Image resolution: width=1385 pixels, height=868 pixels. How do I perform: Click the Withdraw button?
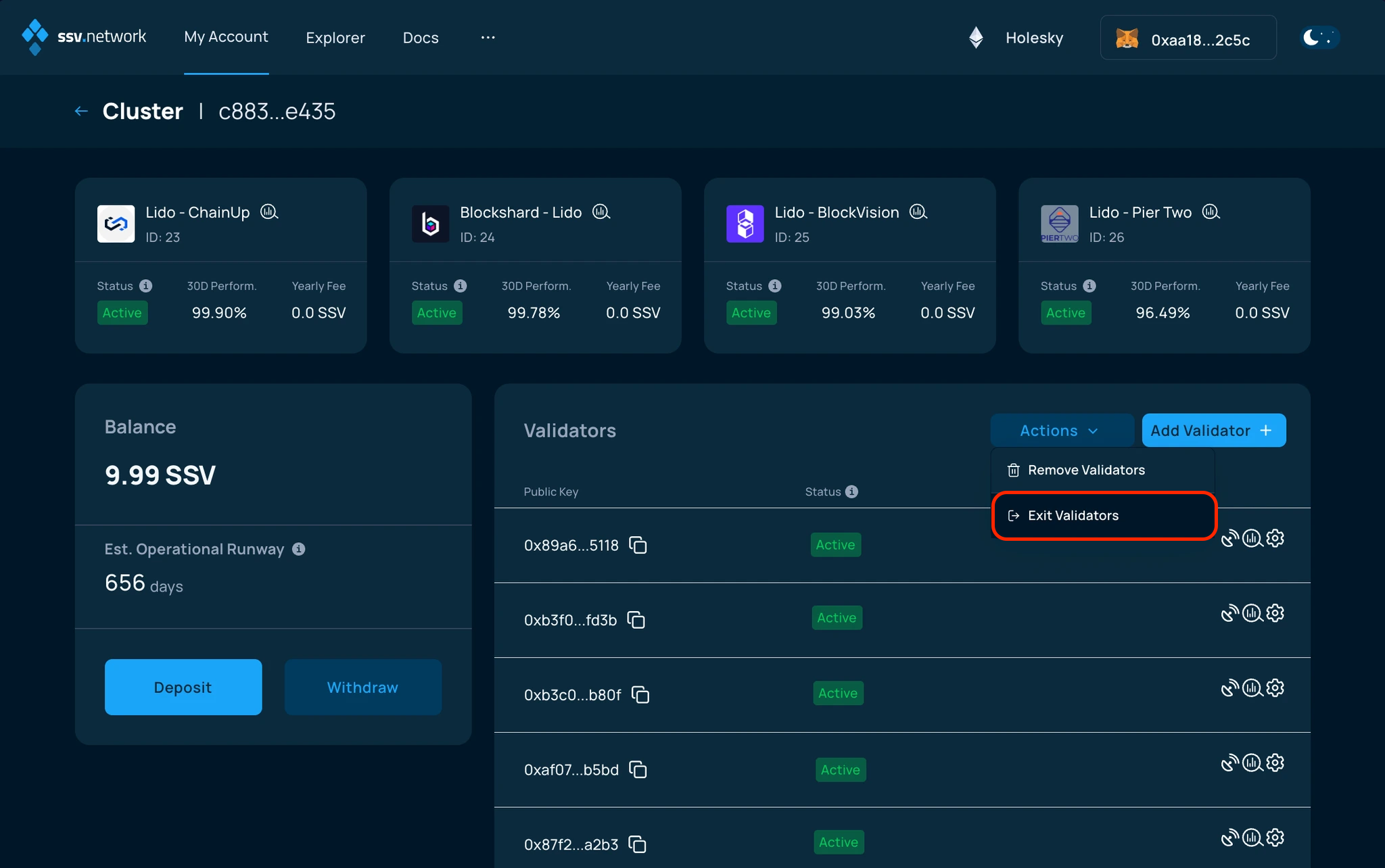[x=363, y=687]
